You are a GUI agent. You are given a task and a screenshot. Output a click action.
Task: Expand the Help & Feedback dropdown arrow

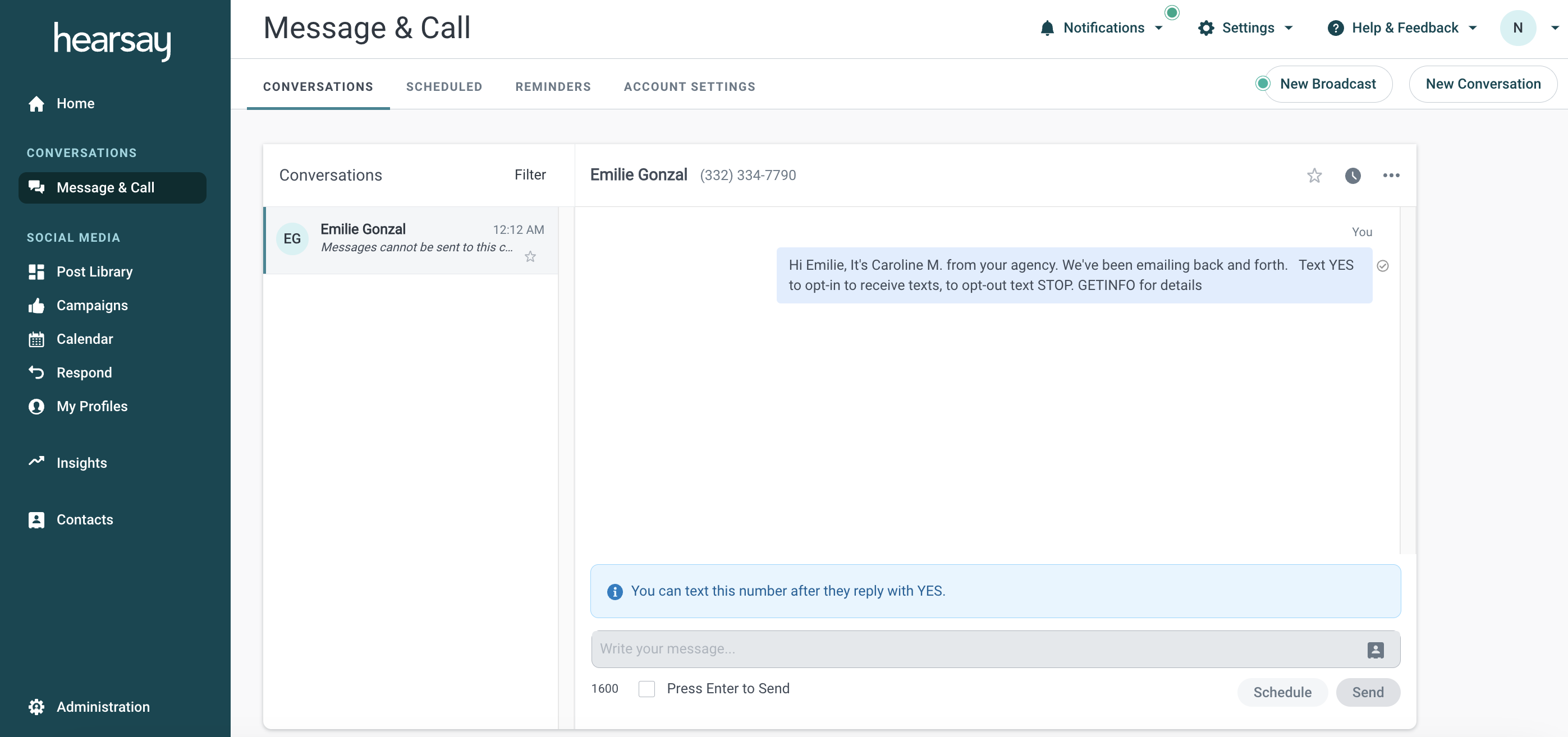[1473, 28]
